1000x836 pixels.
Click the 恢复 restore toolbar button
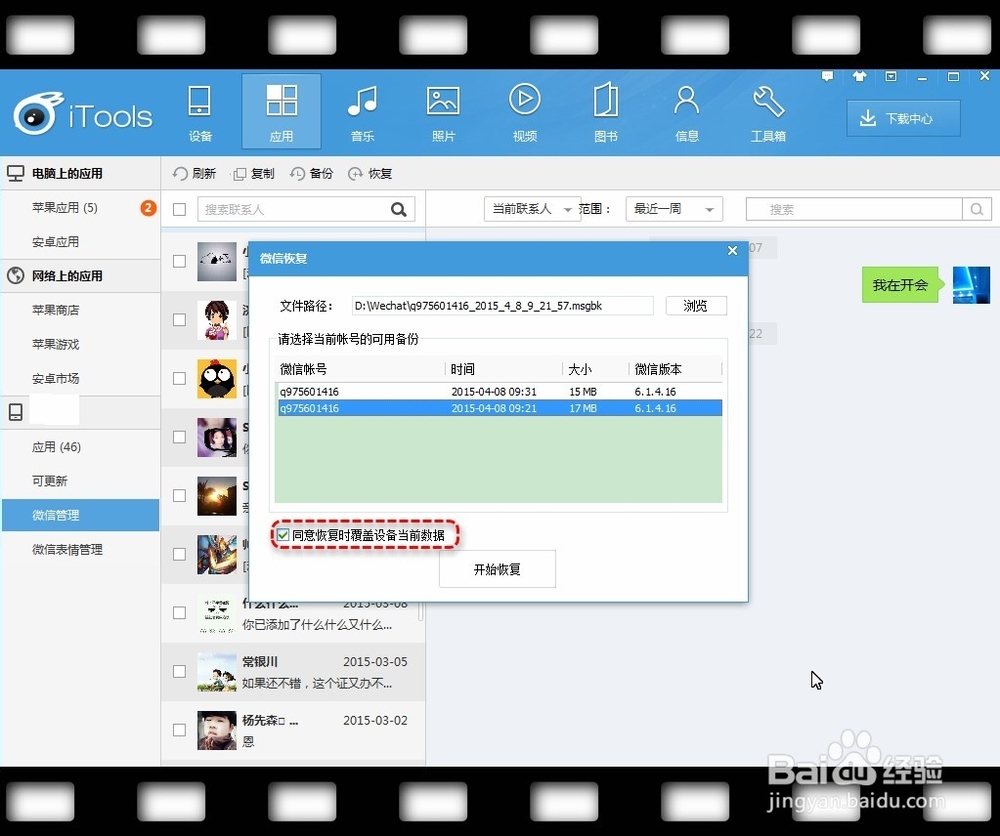pos(370,173)
